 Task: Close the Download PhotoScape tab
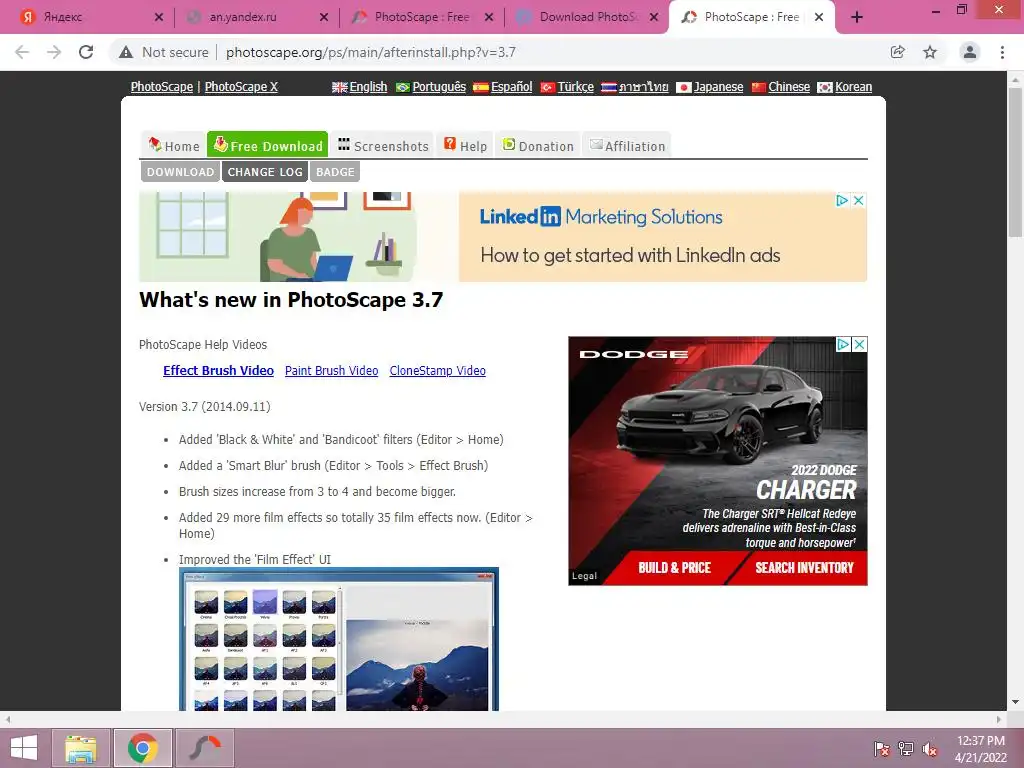[x=654, y=18]
